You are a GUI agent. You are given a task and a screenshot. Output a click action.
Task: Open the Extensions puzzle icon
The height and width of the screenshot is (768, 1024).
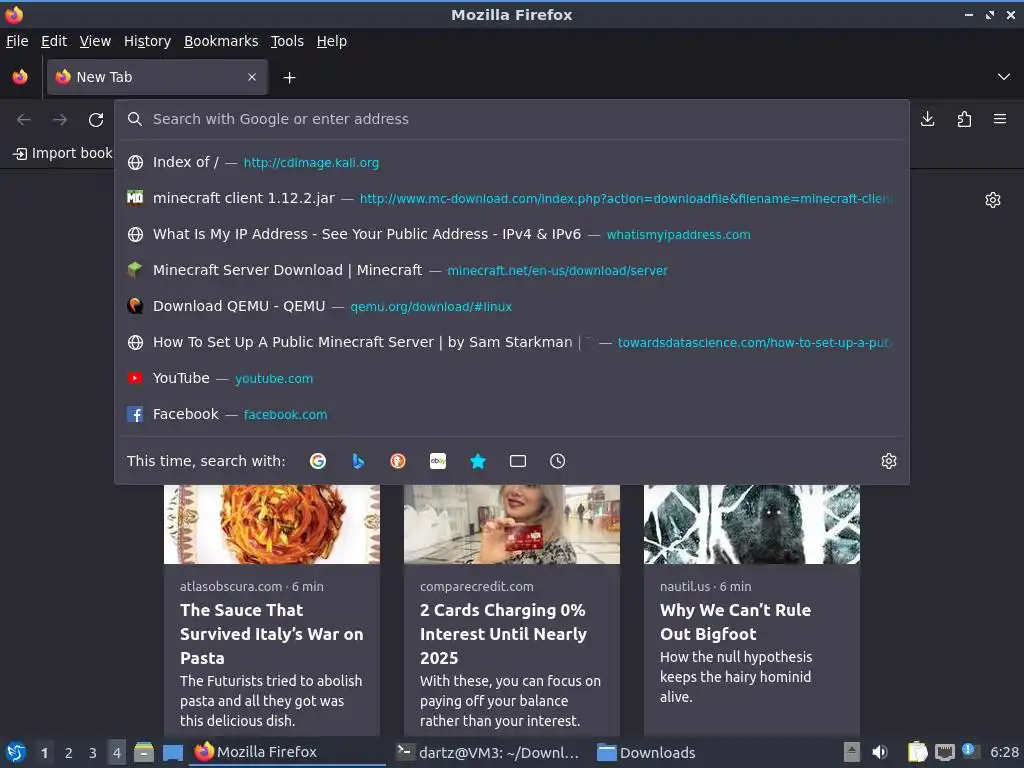(x=964, y=119)
